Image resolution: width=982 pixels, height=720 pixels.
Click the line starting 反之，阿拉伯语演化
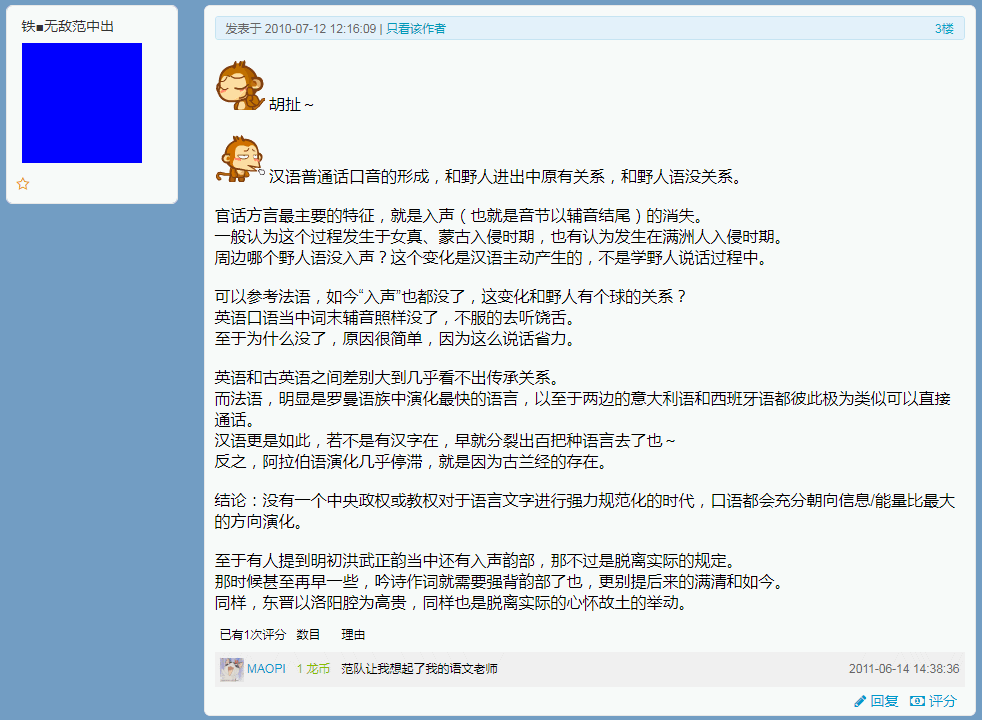click(411, 462)
